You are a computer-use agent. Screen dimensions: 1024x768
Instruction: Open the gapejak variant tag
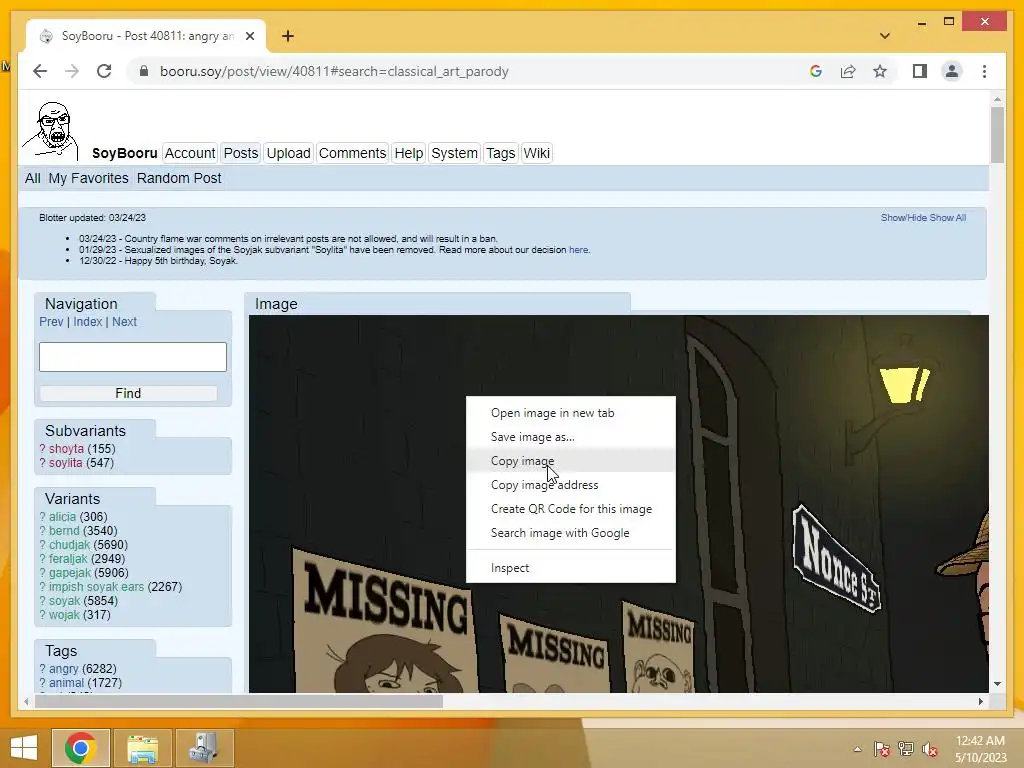[x=69, y=573]
